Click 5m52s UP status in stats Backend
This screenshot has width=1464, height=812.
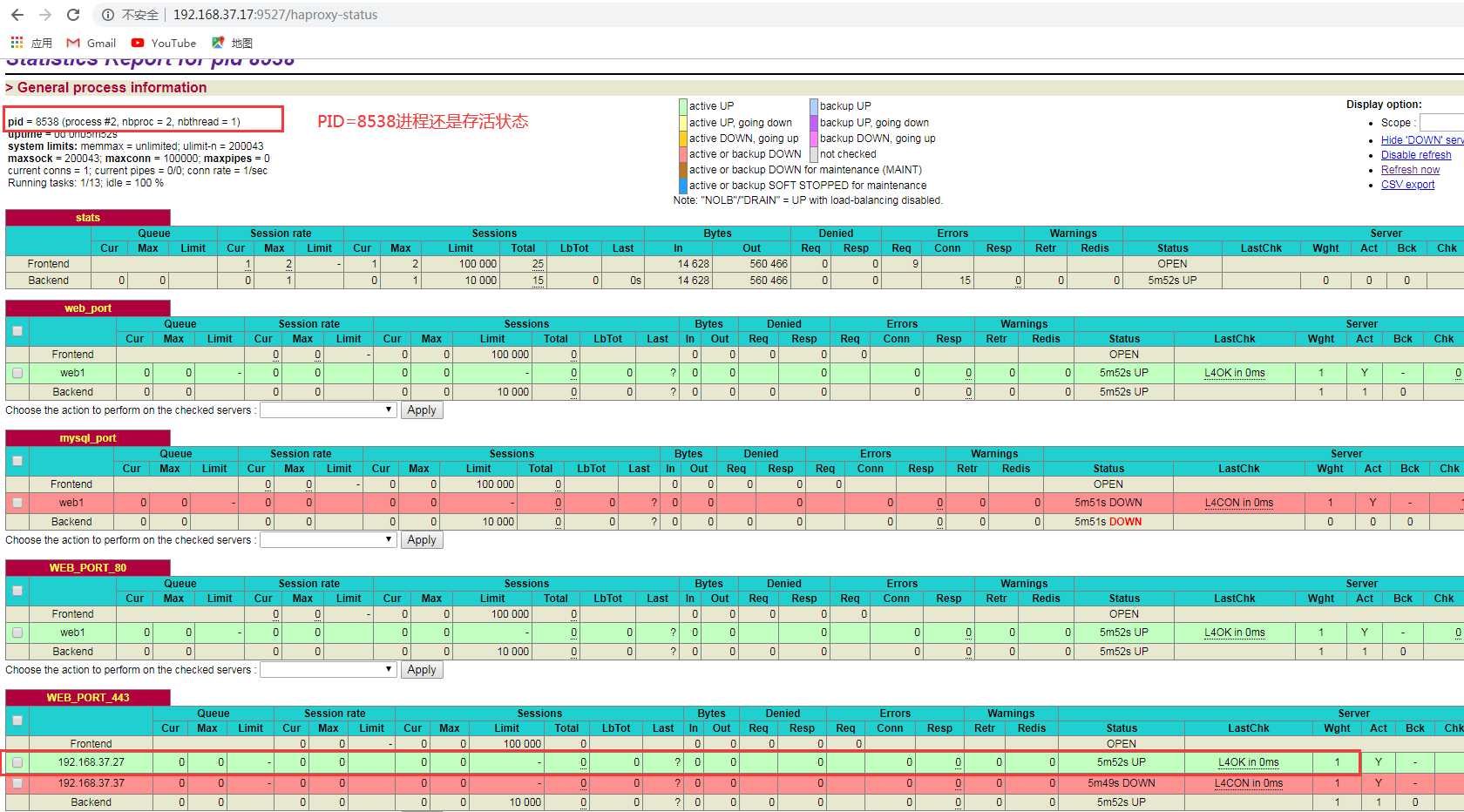[x=1172, y=281]
